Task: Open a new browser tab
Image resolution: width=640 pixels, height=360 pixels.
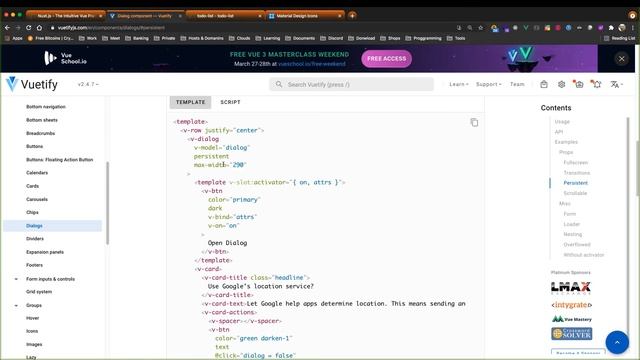Action: pos(352,16)
